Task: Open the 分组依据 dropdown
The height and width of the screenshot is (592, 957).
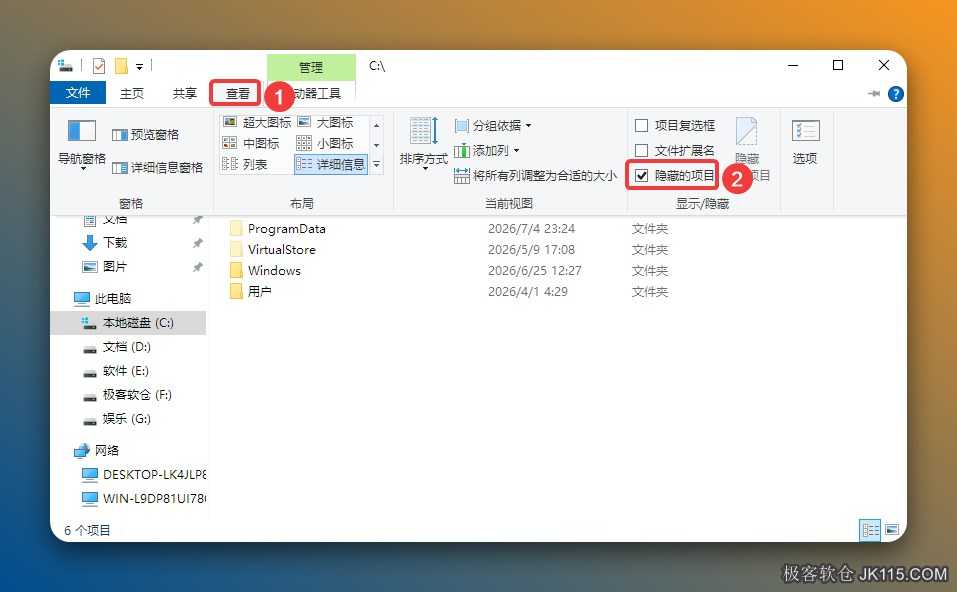Action: click(x=493, y=126)
